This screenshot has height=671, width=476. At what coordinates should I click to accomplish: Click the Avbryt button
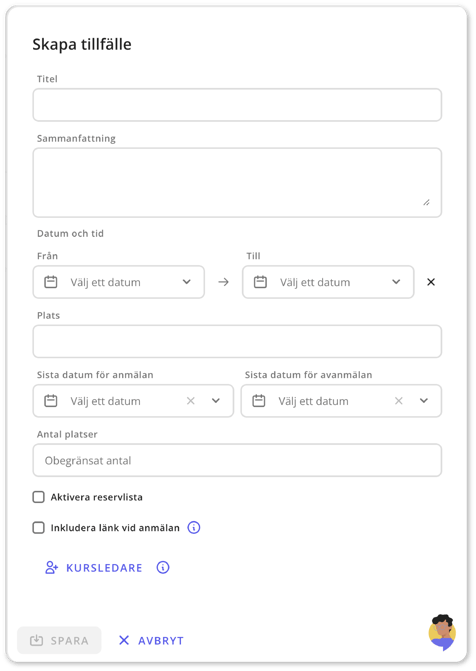coord(151,641)
